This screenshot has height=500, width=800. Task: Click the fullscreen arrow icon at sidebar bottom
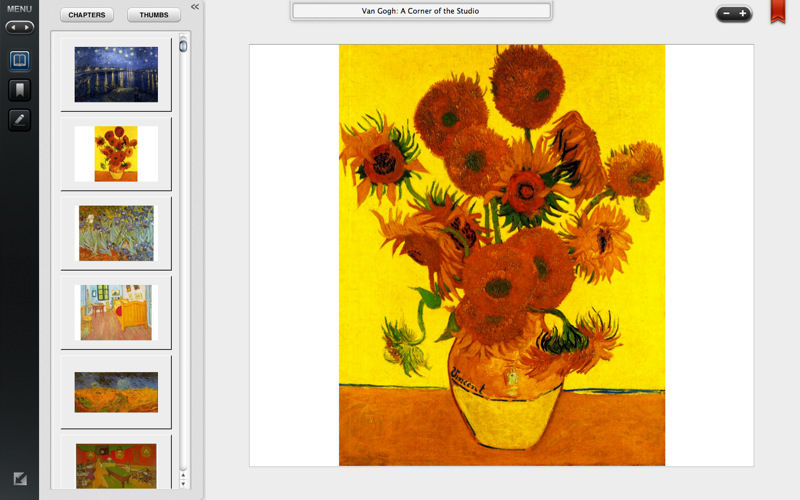pyautogui.click(x=20, y=479)
